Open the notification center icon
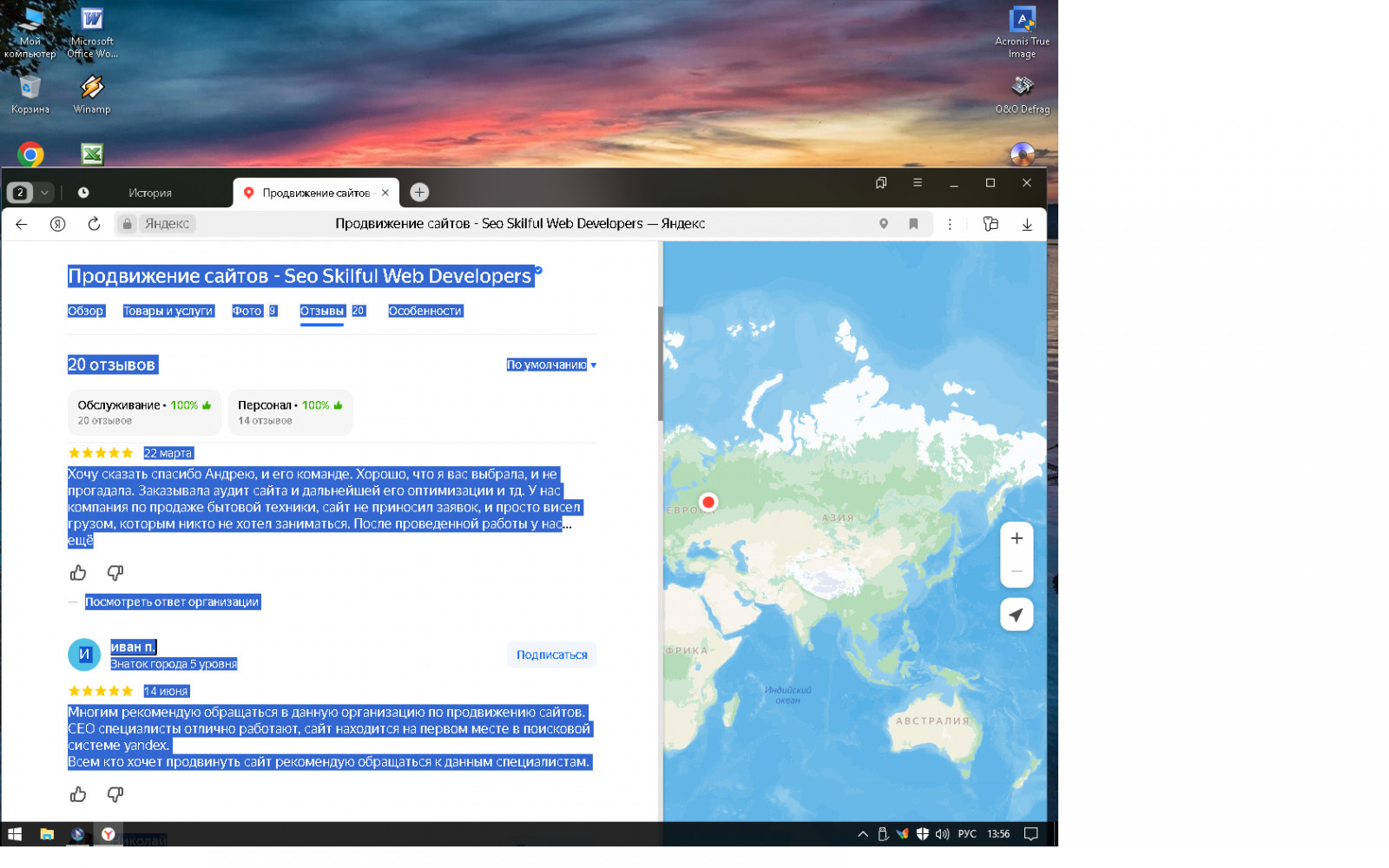 pyautogui.click(x=1031, y=834)
